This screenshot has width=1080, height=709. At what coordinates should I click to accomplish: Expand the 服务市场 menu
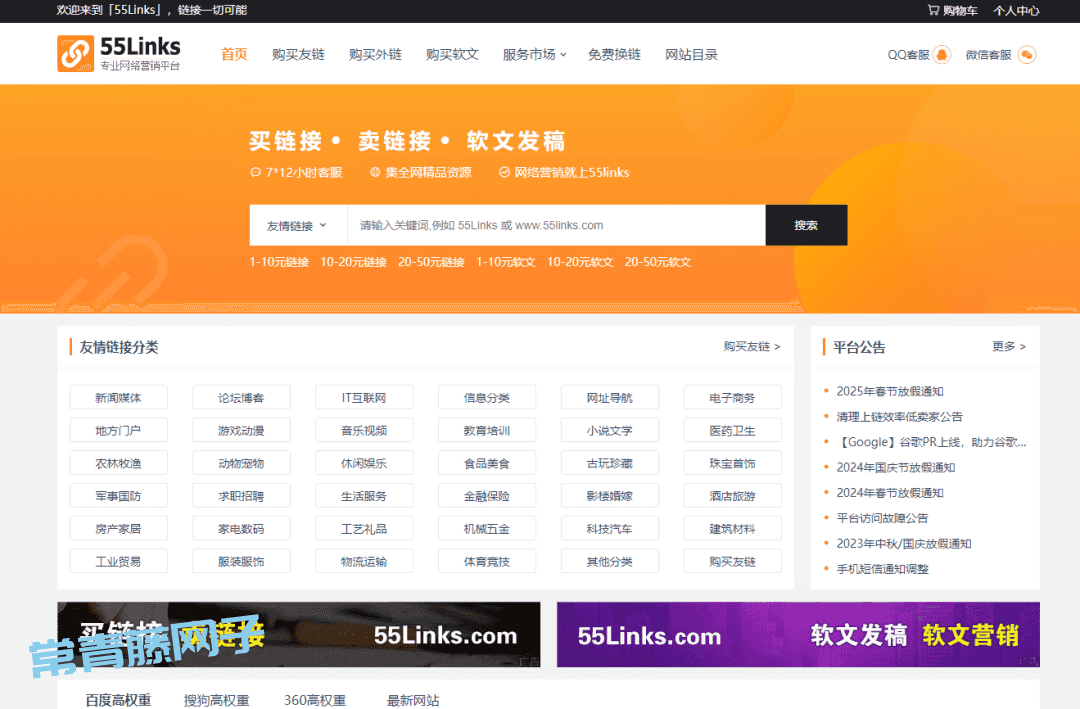[x=534, y=54]
